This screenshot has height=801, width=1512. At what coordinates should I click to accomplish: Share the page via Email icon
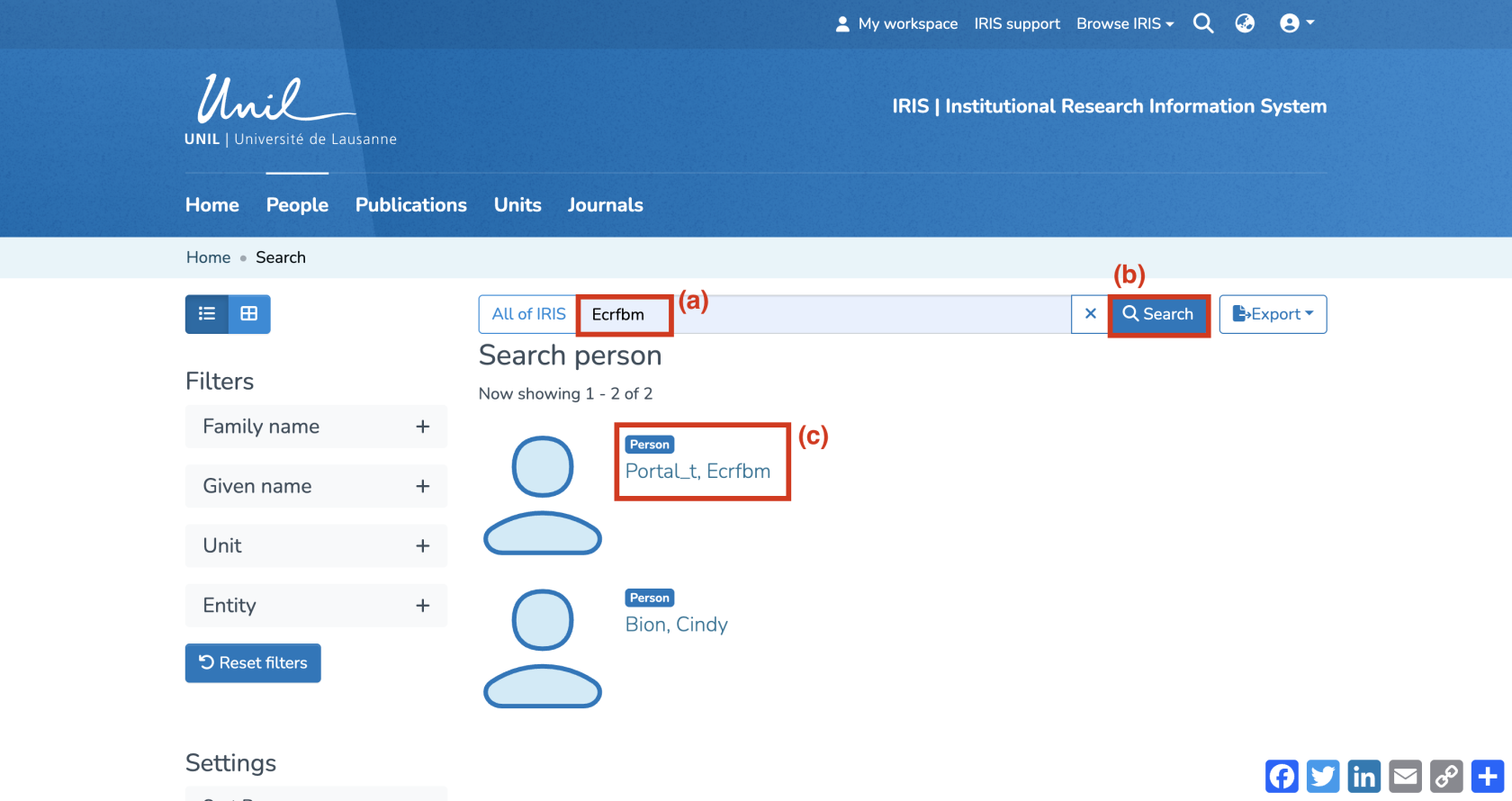tap(1406, 776)
